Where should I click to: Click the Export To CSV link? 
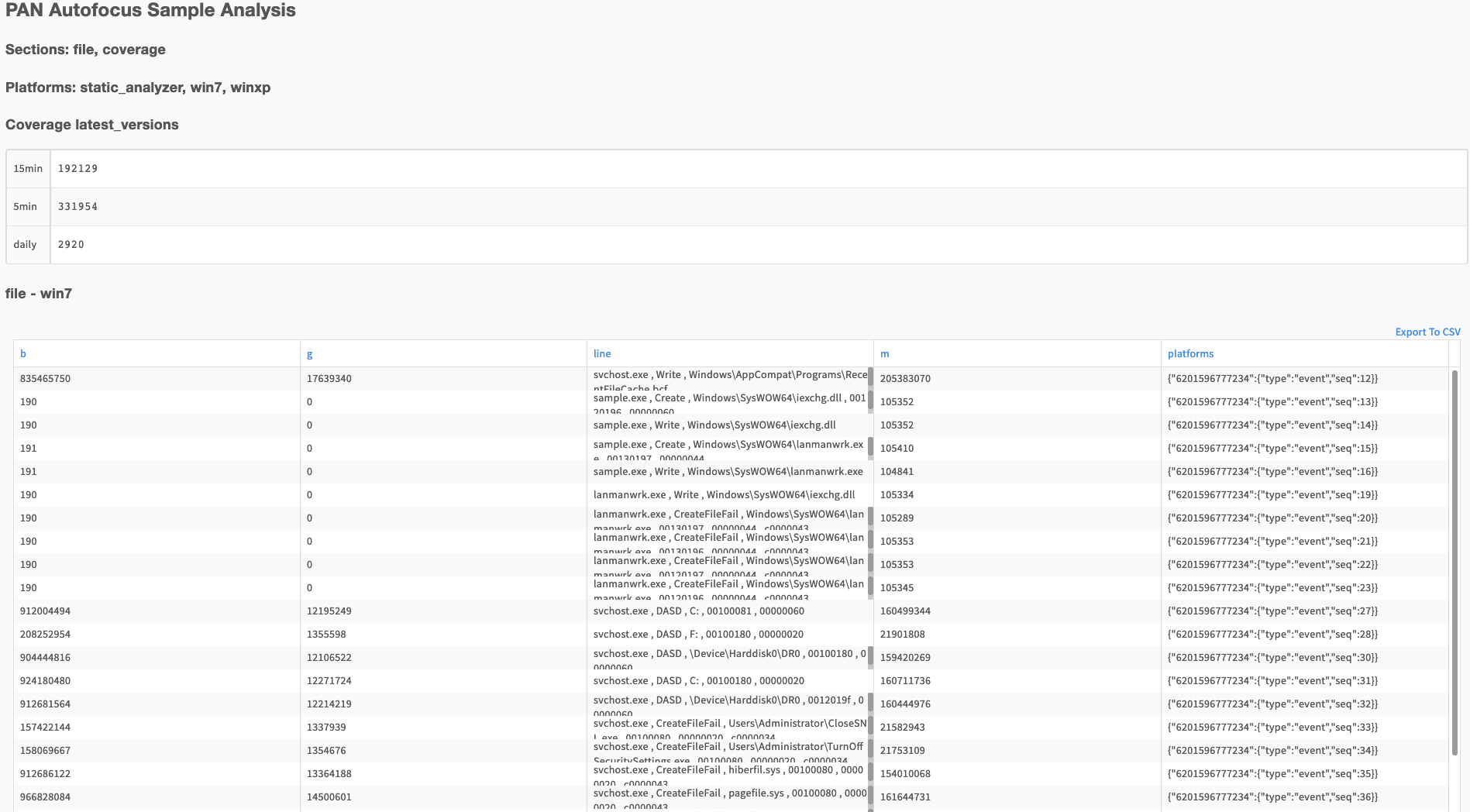click(1427, 332)
